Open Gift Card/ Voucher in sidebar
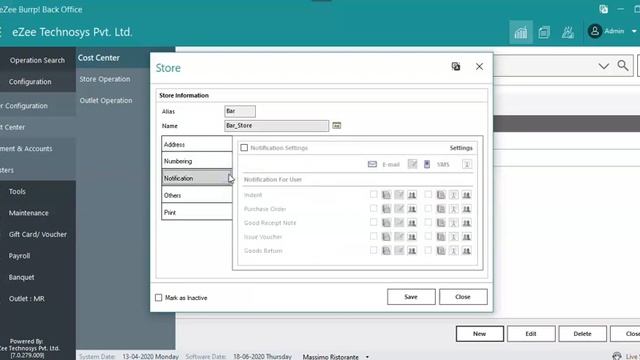 [38, 234]
